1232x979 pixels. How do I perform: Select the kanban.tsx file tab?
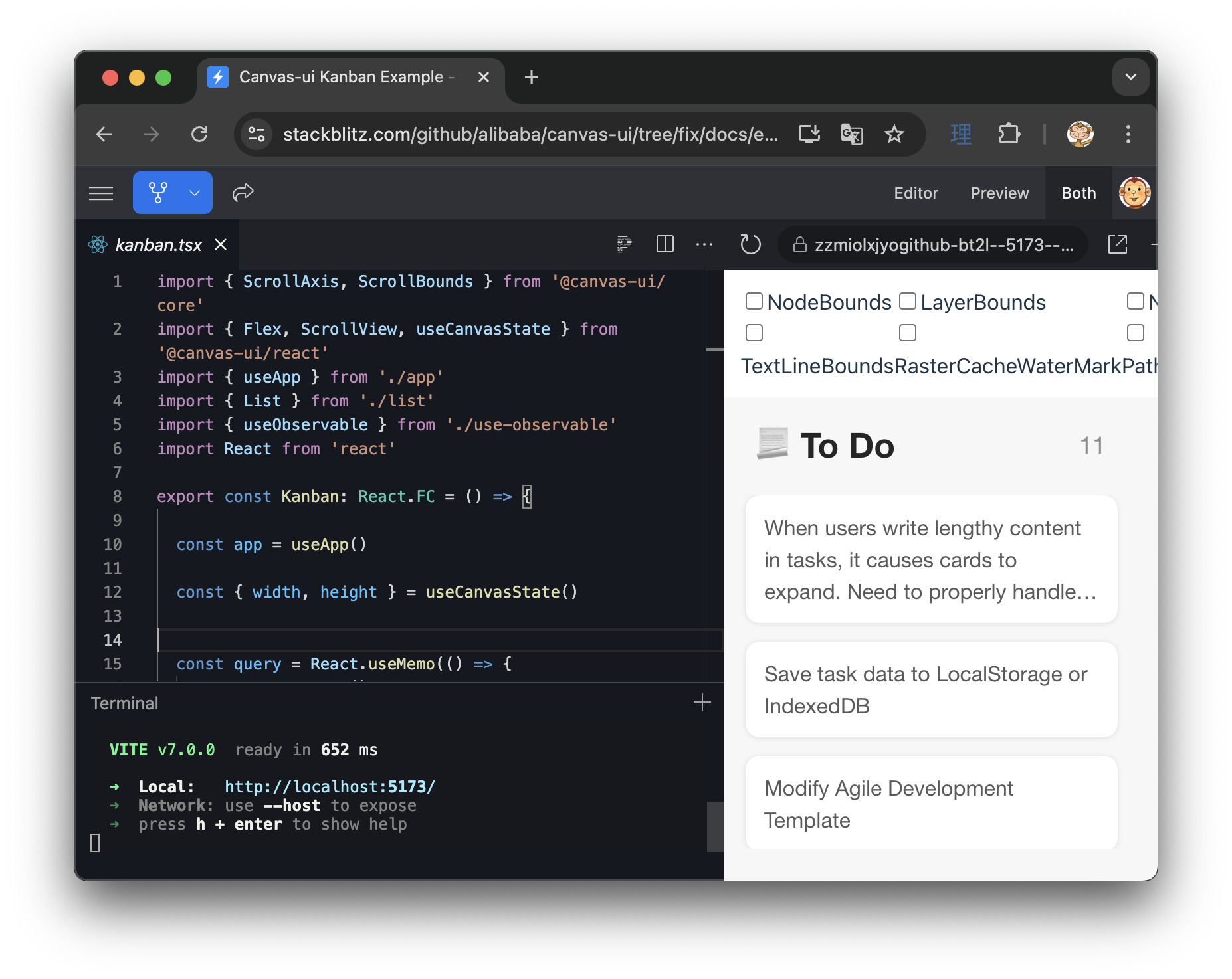coord(157,245)
